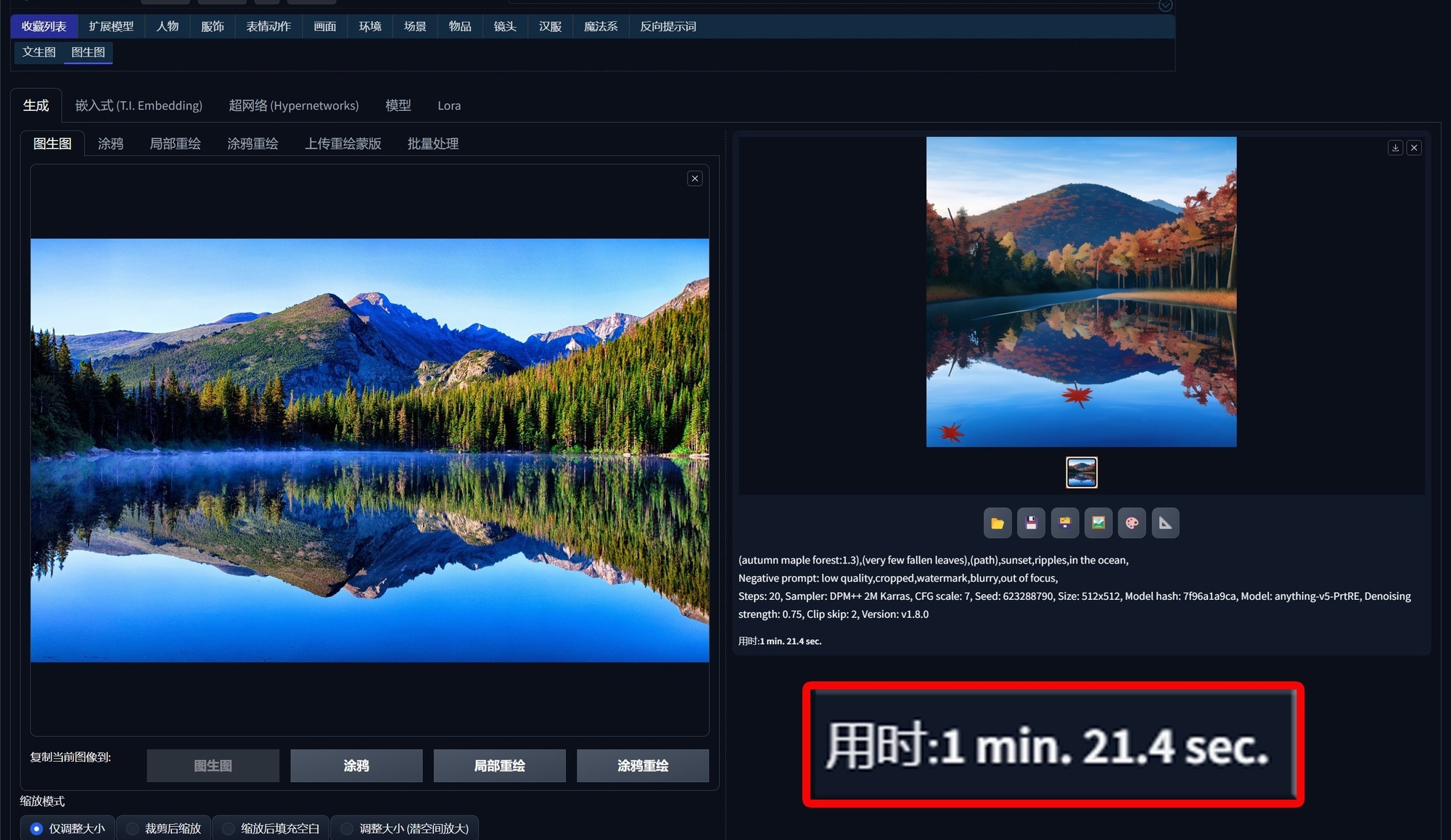
Task: Copy current image to 涂鸦 button
Action: coord(356,765)
